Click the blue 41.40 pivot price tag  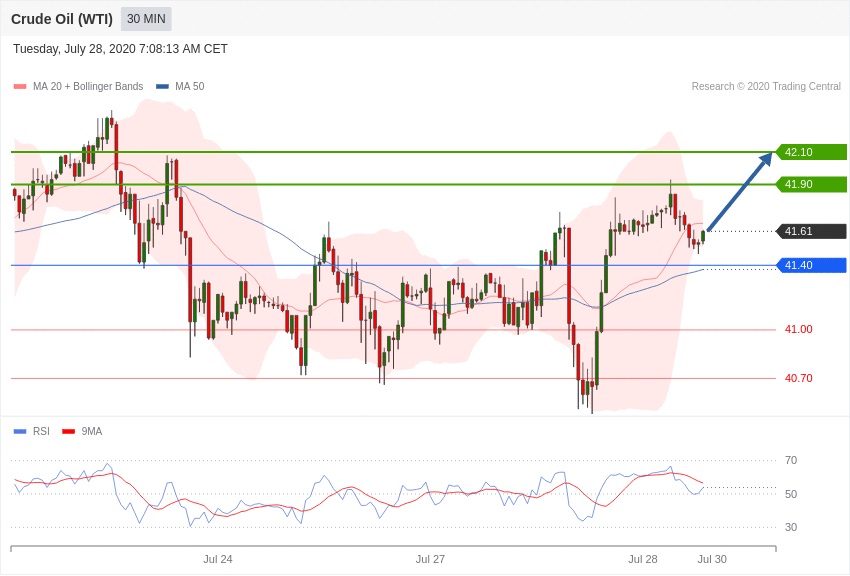click(x=812, y=266)
